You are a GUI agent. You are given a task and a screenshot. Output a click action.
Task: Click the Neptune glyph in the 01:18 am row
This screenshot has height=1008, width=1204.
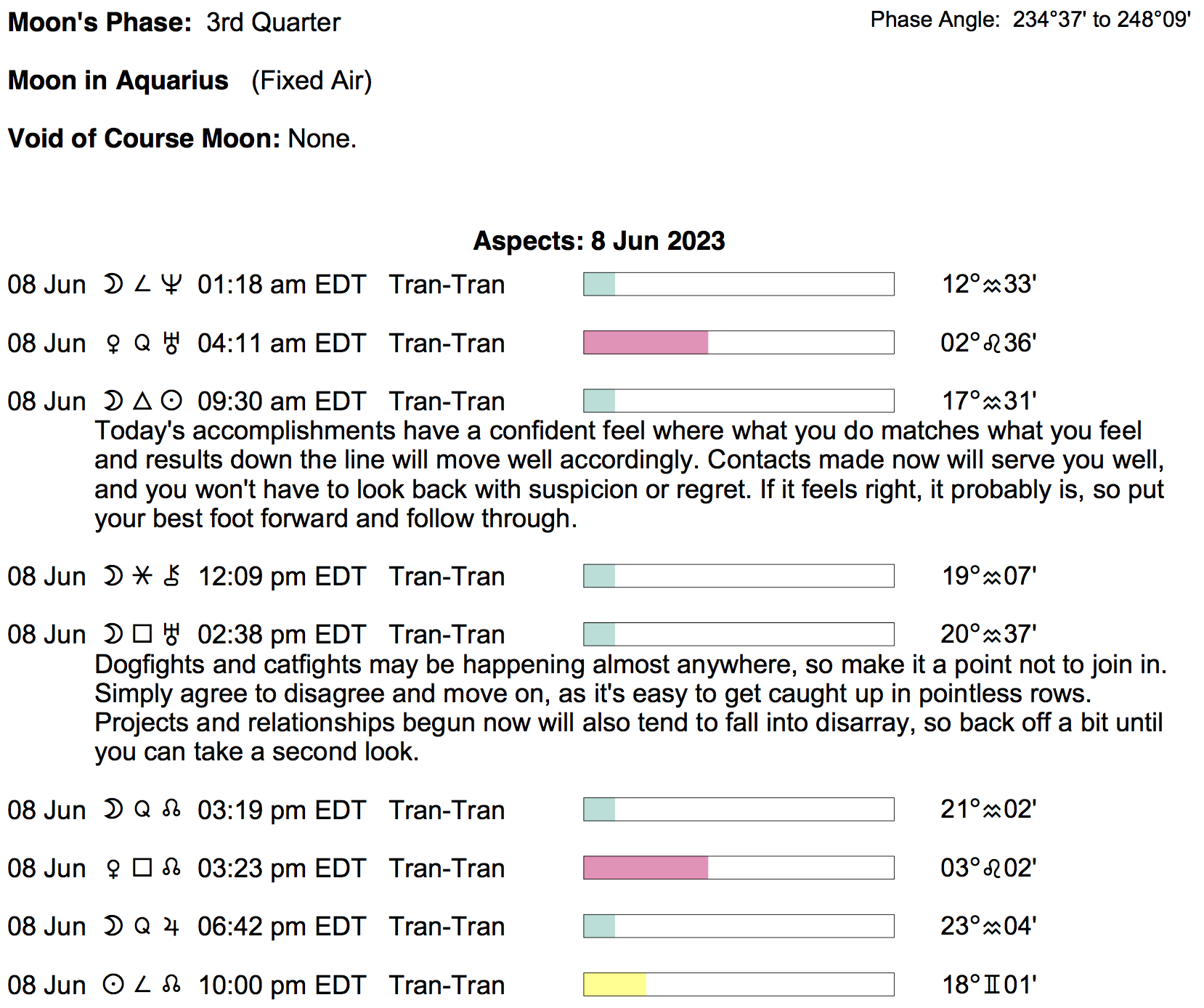(x=171, y=284)
